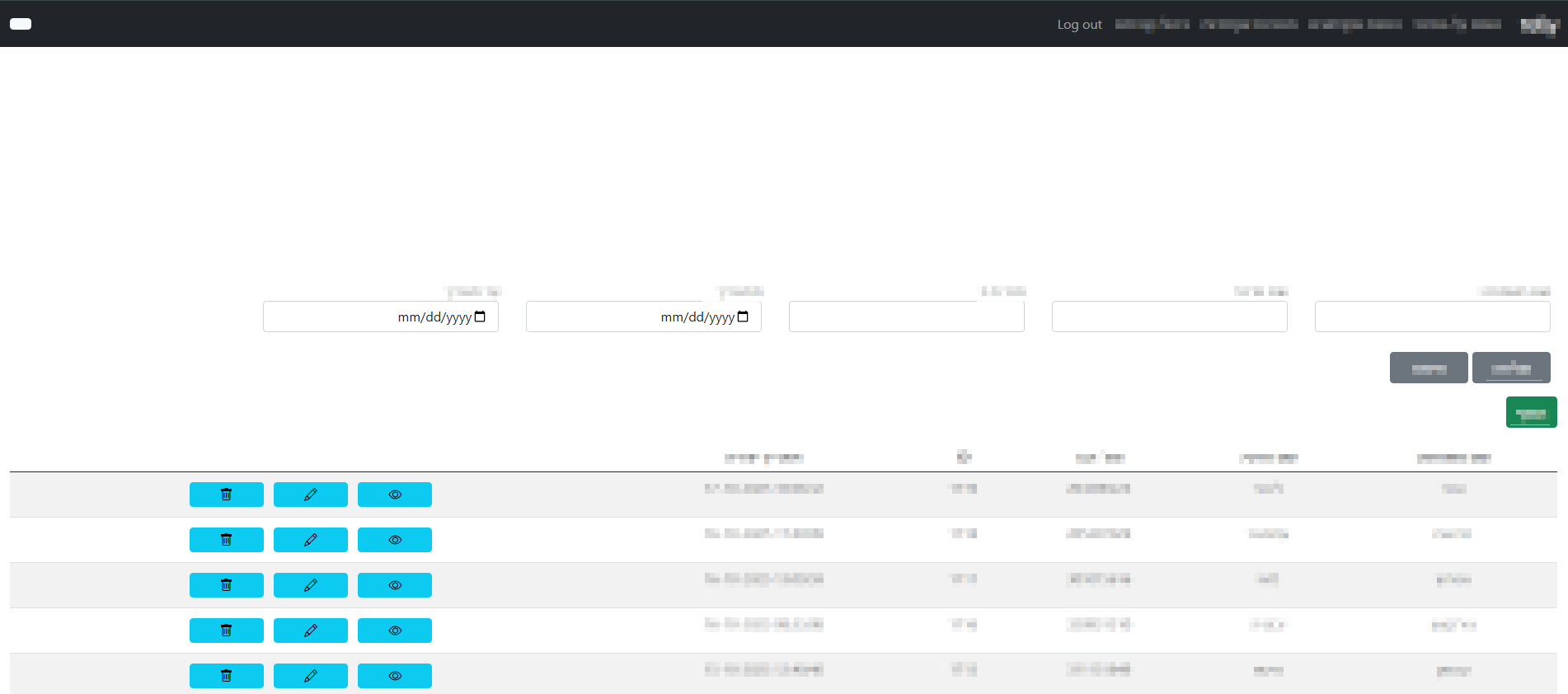1568x694 pixels.
Task: Click the brand logo at the navbar's far right
Action: 1538,25
